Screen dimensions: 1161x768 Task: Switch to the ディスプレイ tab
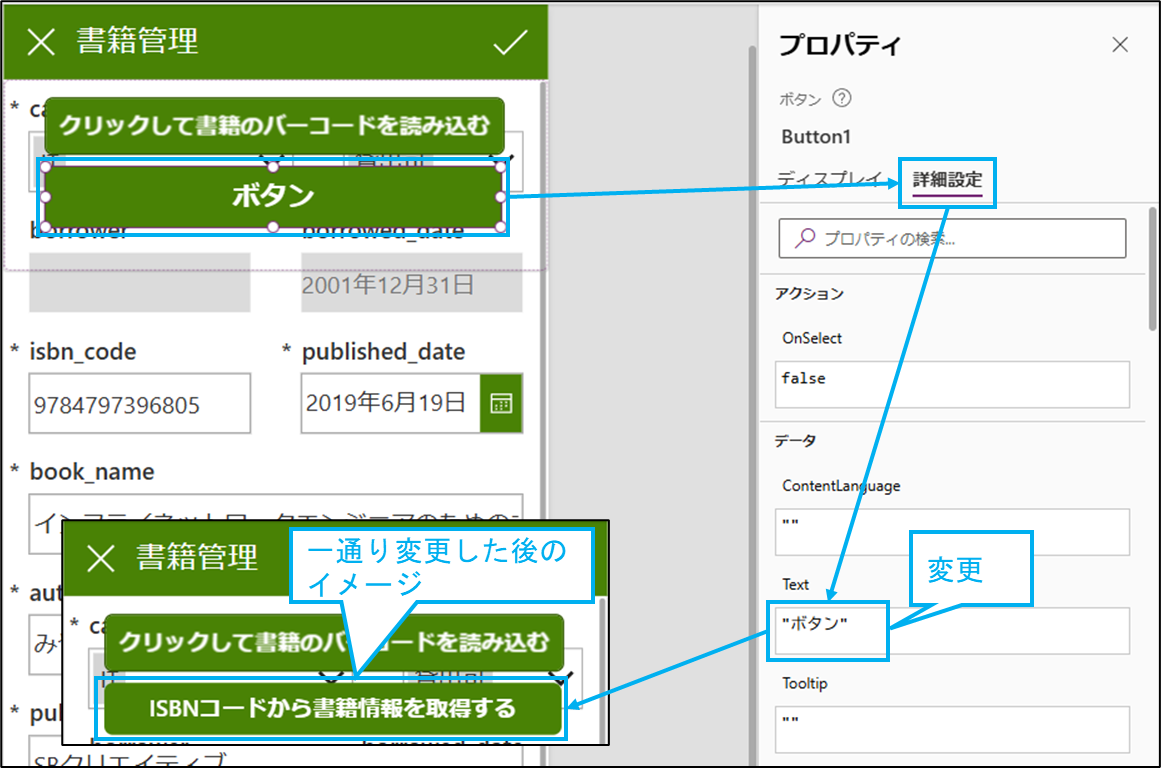pos(829,178)
